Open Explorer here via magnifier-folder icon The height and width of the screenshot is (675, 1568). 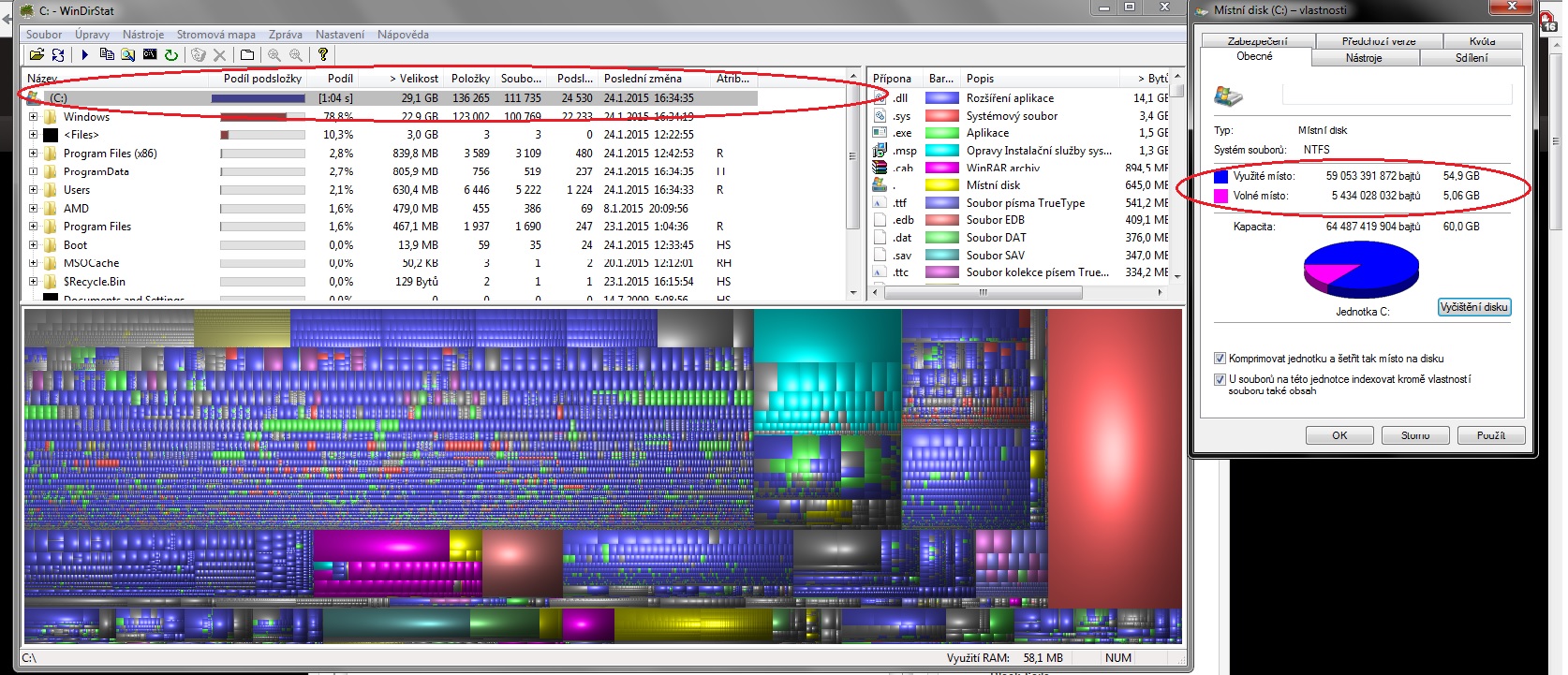coord(128,55)
